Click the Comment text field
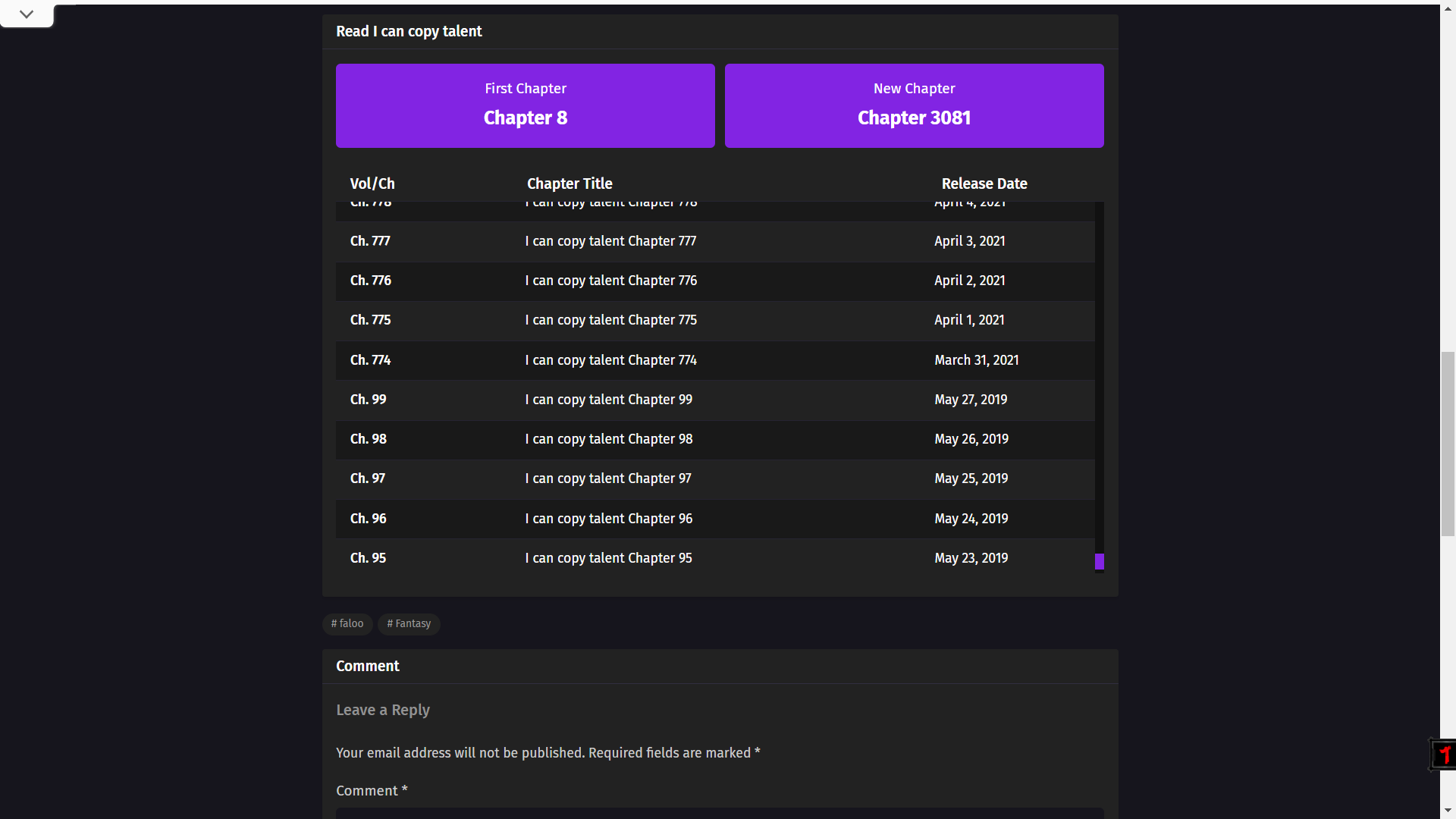The height and width of the screenshot is (819, 1456). click(x=720, y=813)
